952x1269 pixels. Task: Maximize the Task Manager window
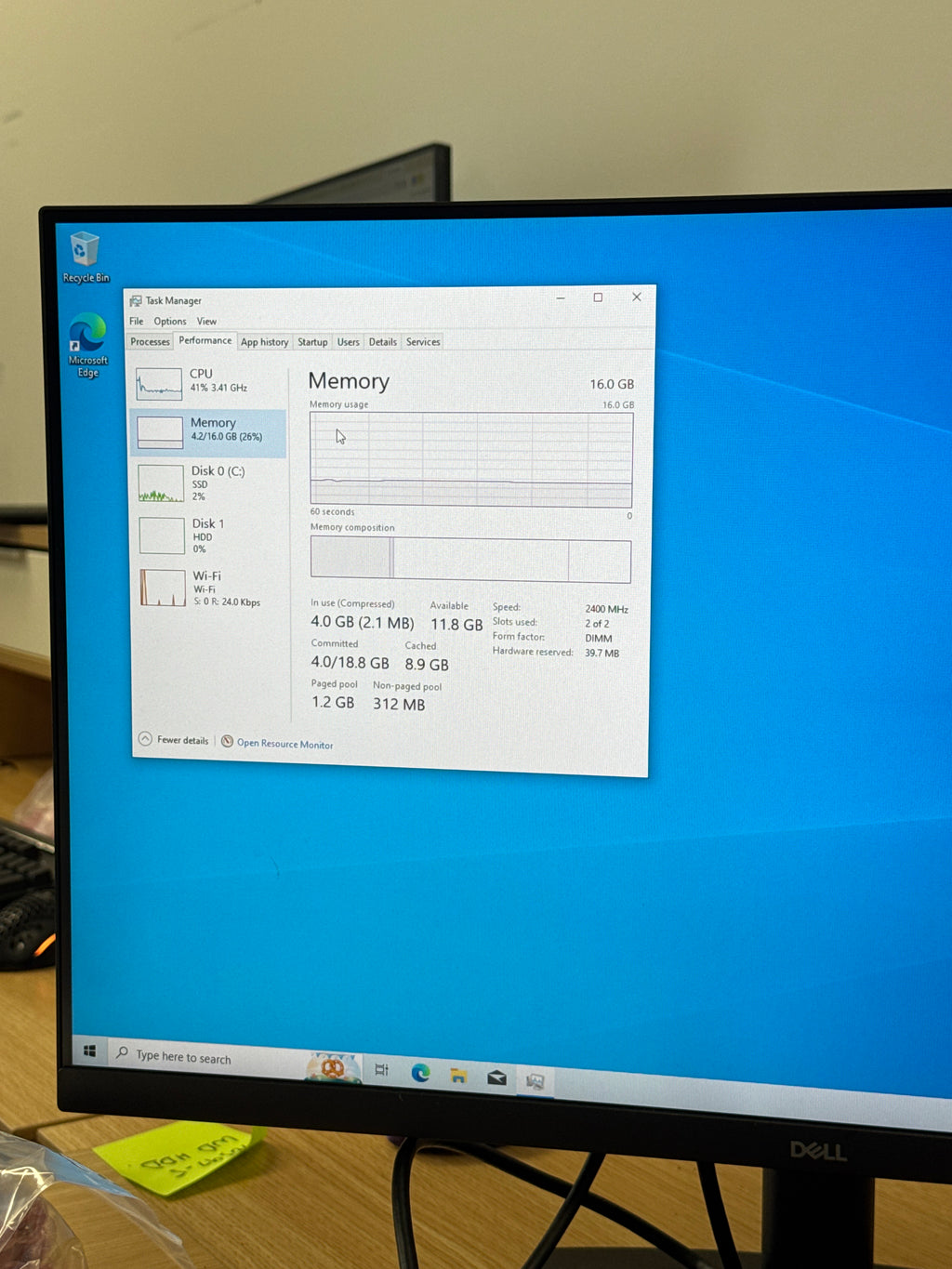(598, 297)
